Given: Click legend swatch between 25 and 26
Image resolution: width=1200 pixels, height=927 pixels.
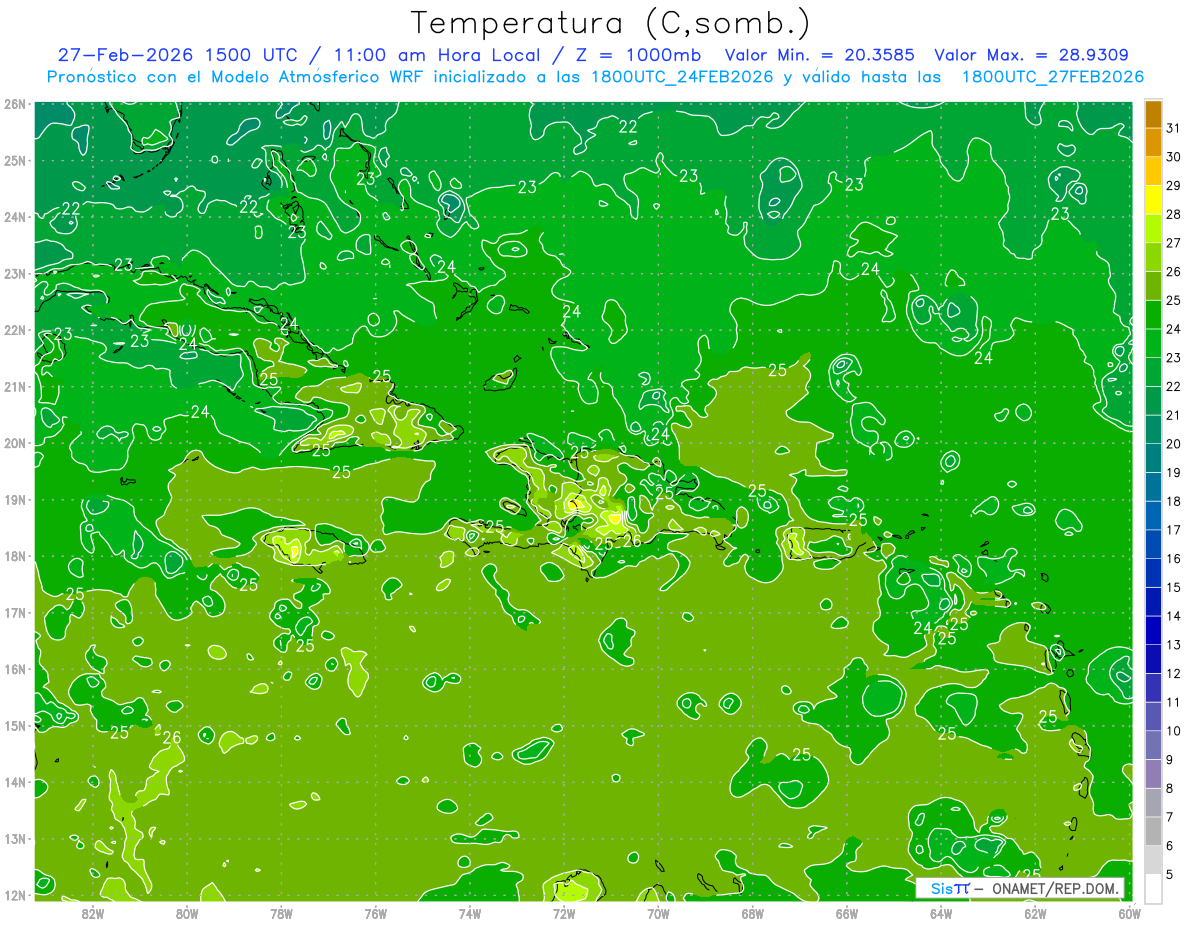Looking at the screenshot, I should (1153, 286).
